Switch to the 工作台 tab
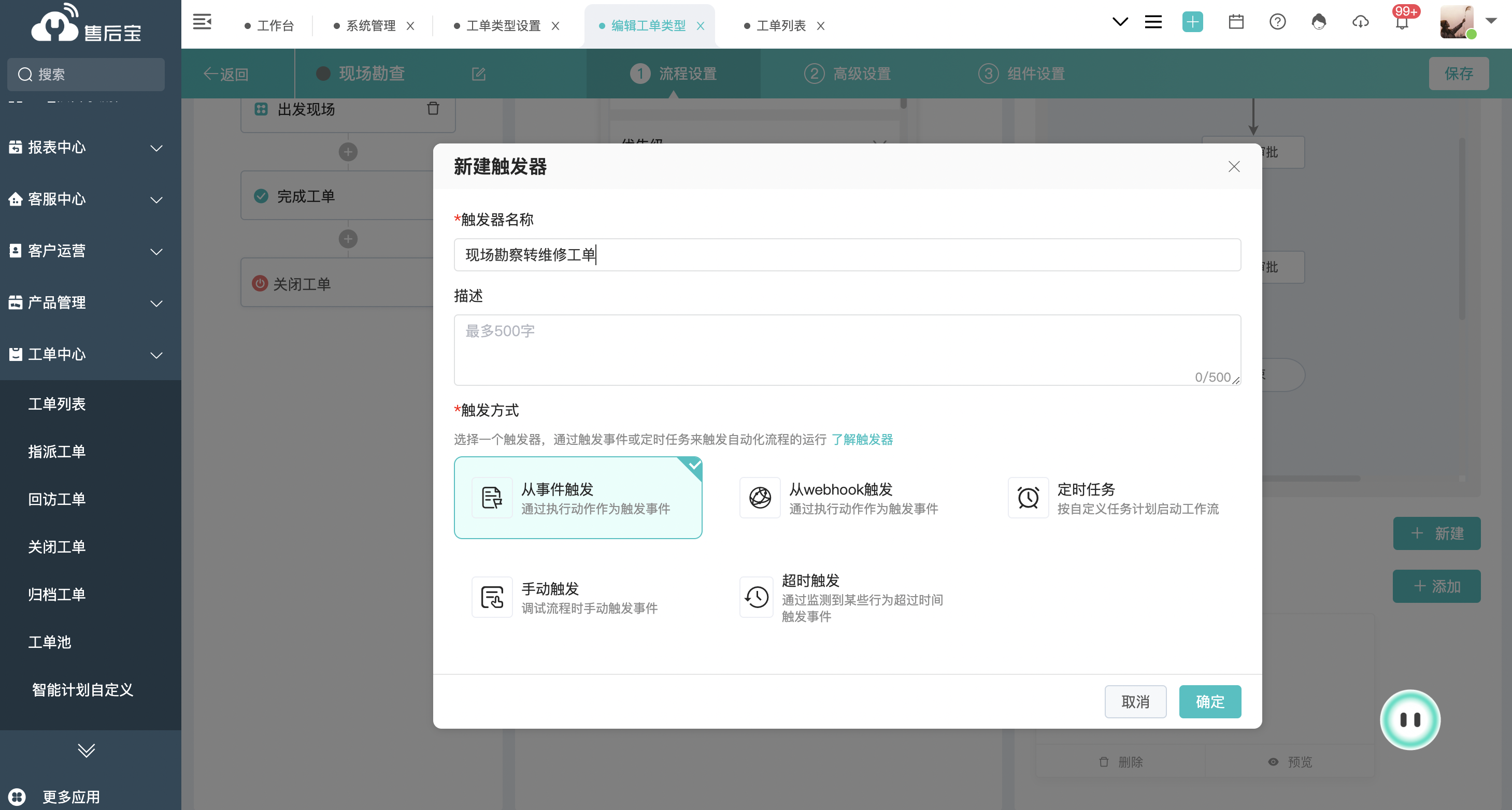Screen dimensions: 1512x810 [269, 26]
